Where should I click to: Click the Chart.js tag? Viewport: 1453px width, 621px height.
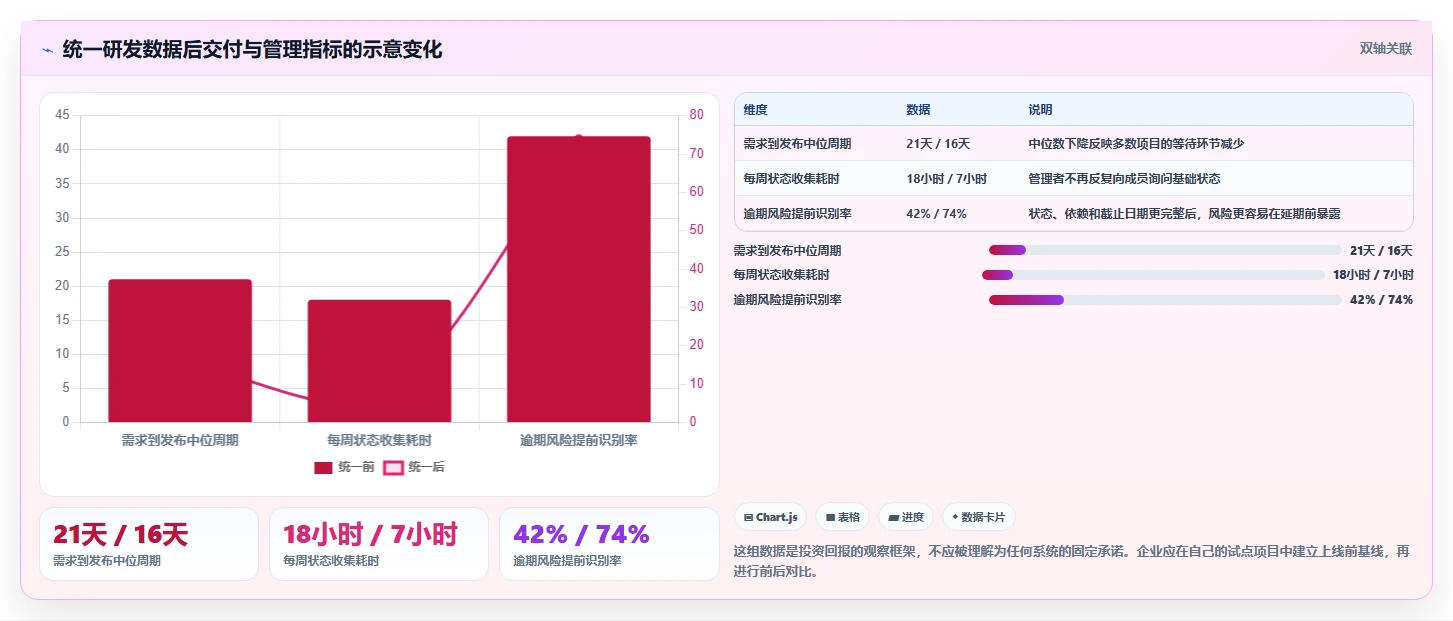point(770,517)
